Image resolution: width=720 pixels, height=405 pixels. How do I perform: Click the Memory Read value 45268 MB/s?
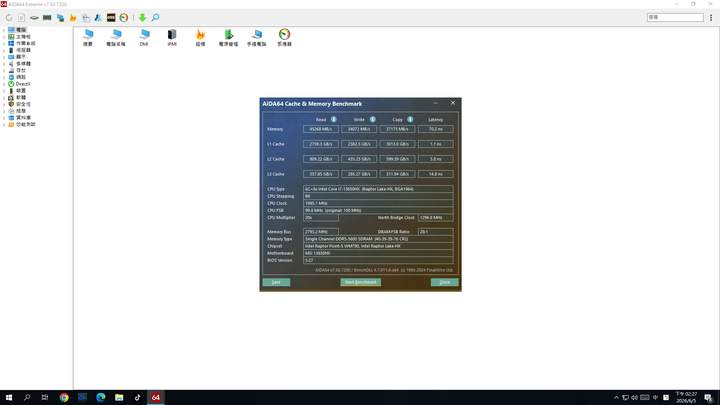coord(321,129)
